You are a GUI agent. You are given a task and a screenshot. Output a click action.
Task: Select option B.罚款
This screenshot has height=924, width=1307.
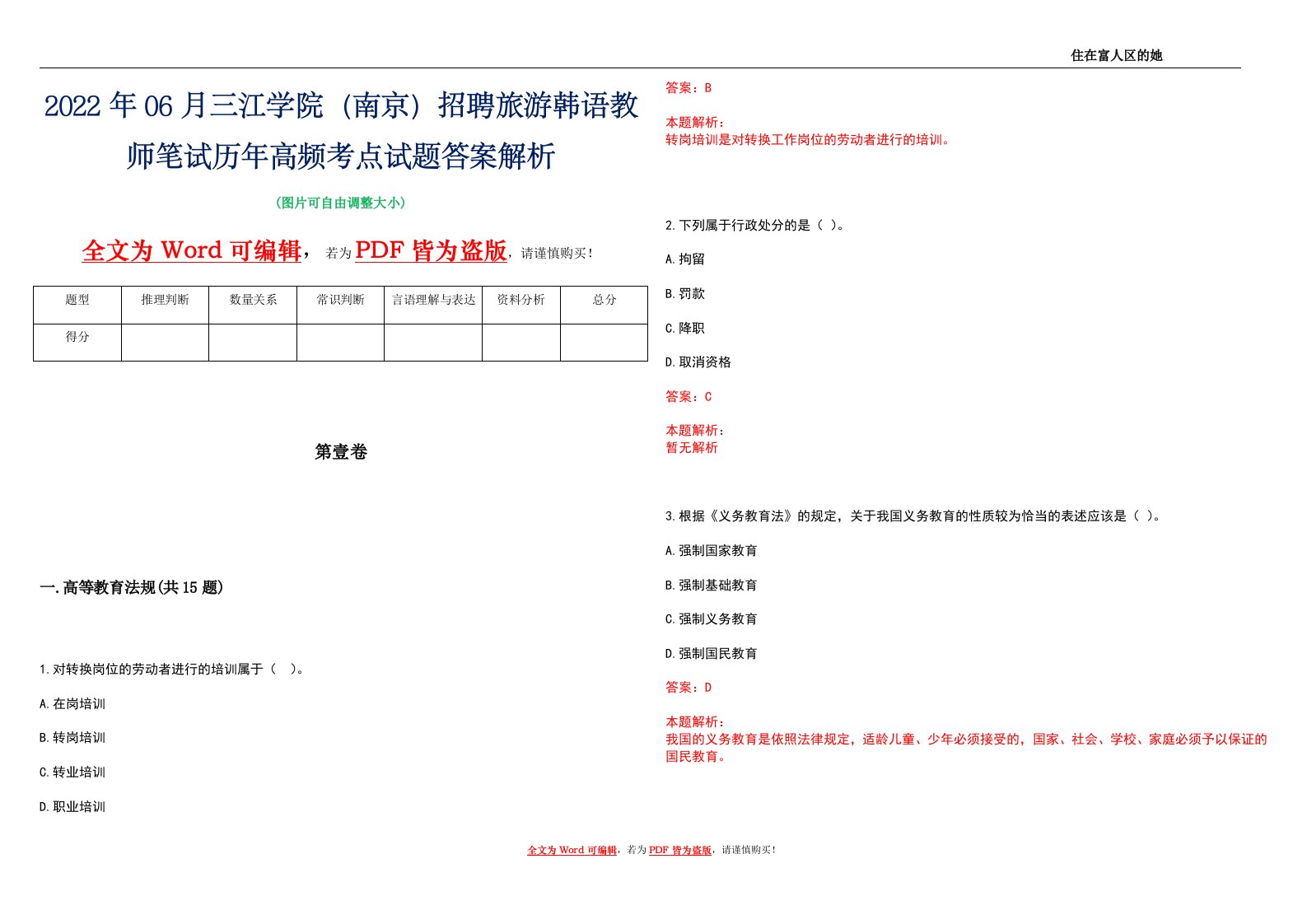685,294
